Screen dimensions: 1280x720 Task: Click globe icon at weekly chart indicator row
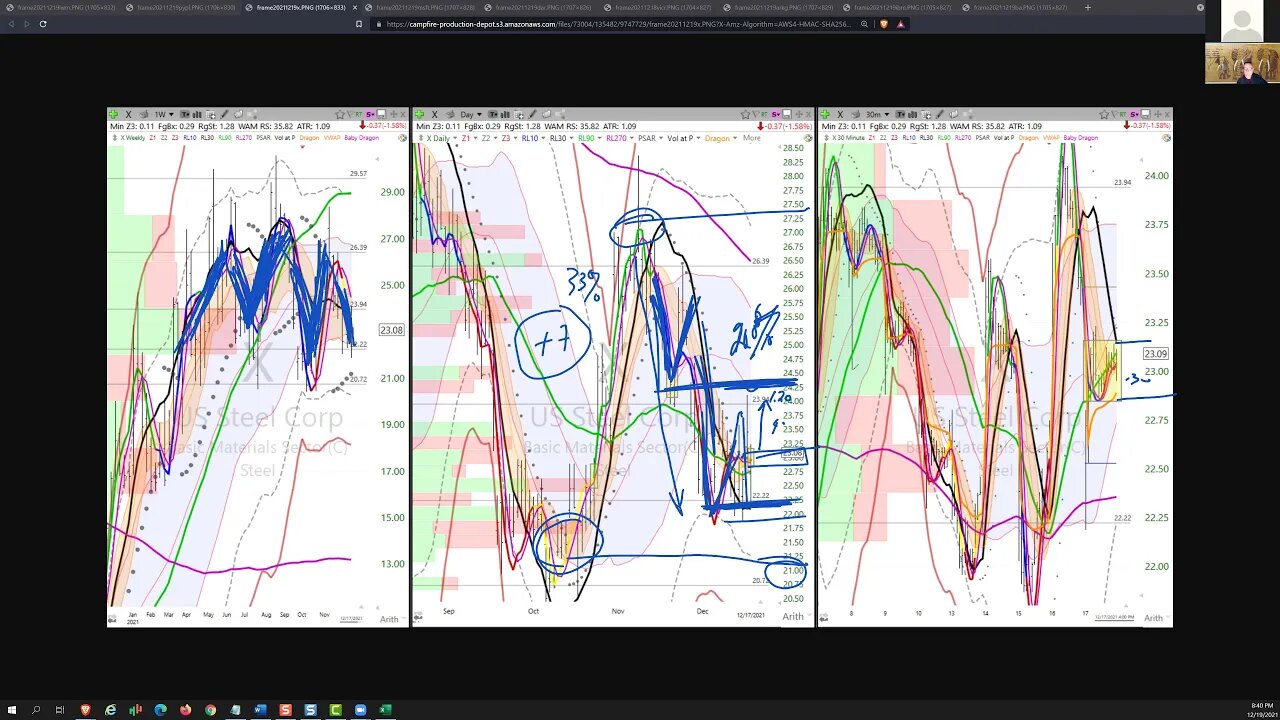[x=402, y=137]
